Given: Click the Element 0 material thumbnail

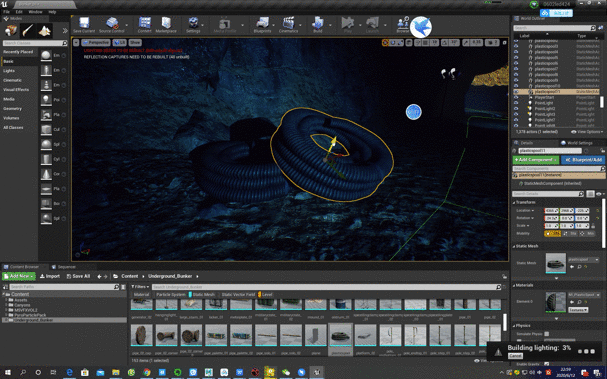Looking at the screenshot, I should pyautogui.click(x=556, y=302).
